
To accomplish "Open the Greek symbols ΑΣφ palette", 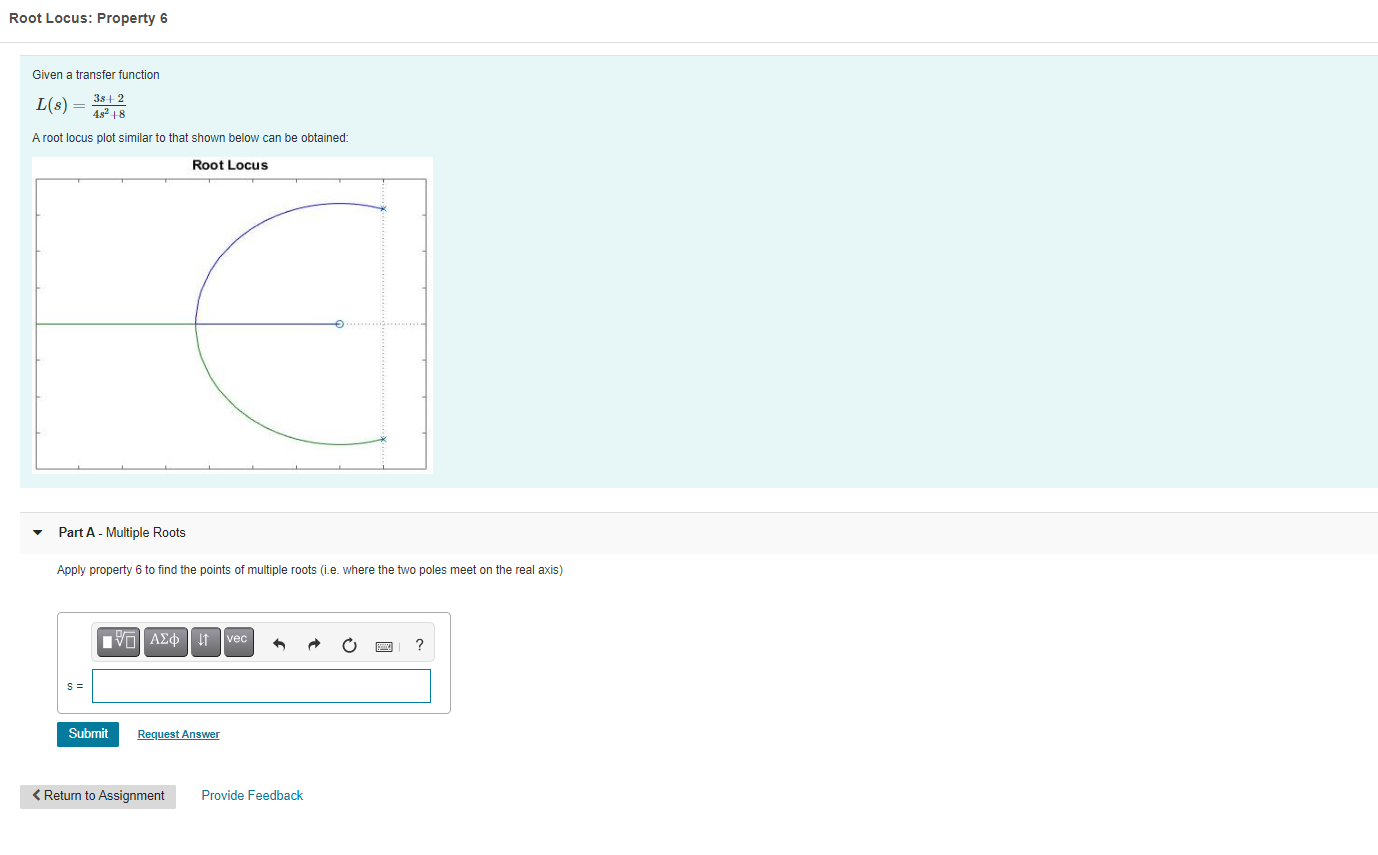I will coord(166,640).
